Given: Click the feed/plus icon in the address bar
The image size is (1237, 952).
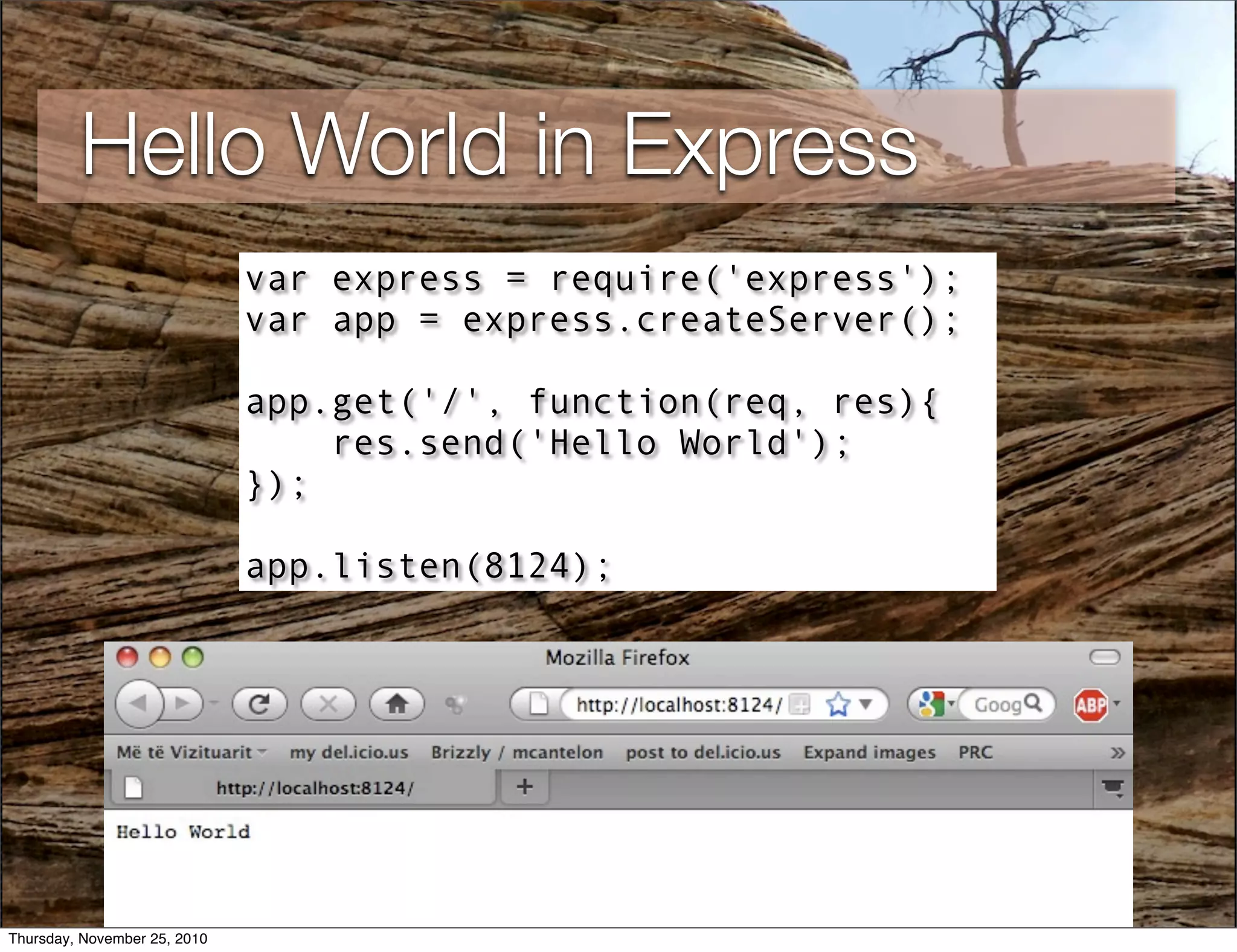Looking at the screenshot, I should pos(800,704).
